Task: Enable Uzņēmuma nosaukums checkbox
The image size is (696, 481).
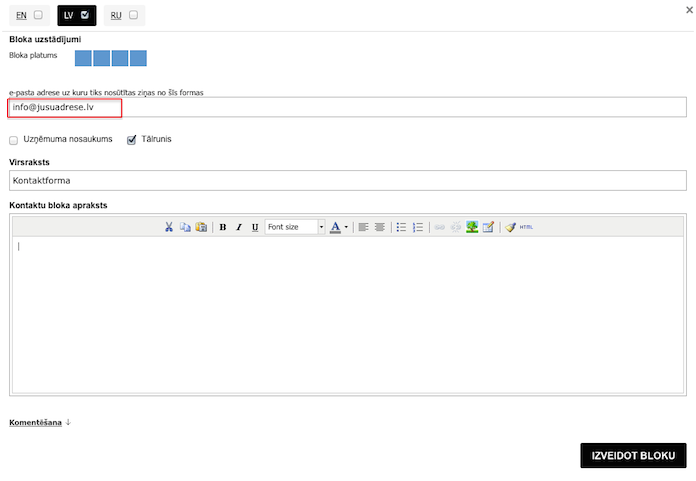Action: [x=14, y=140]
